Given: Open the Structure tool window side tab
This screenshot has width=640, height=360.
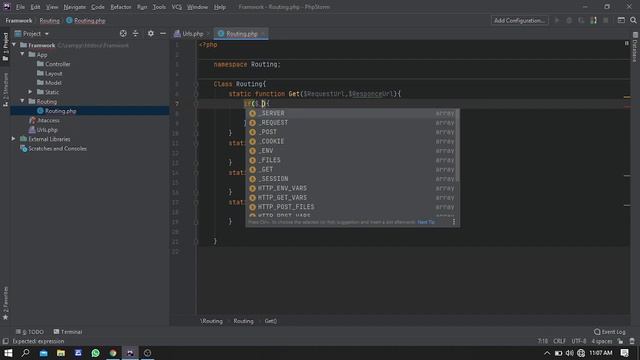Looking at the screenshot, I should (x=5, y=90).
